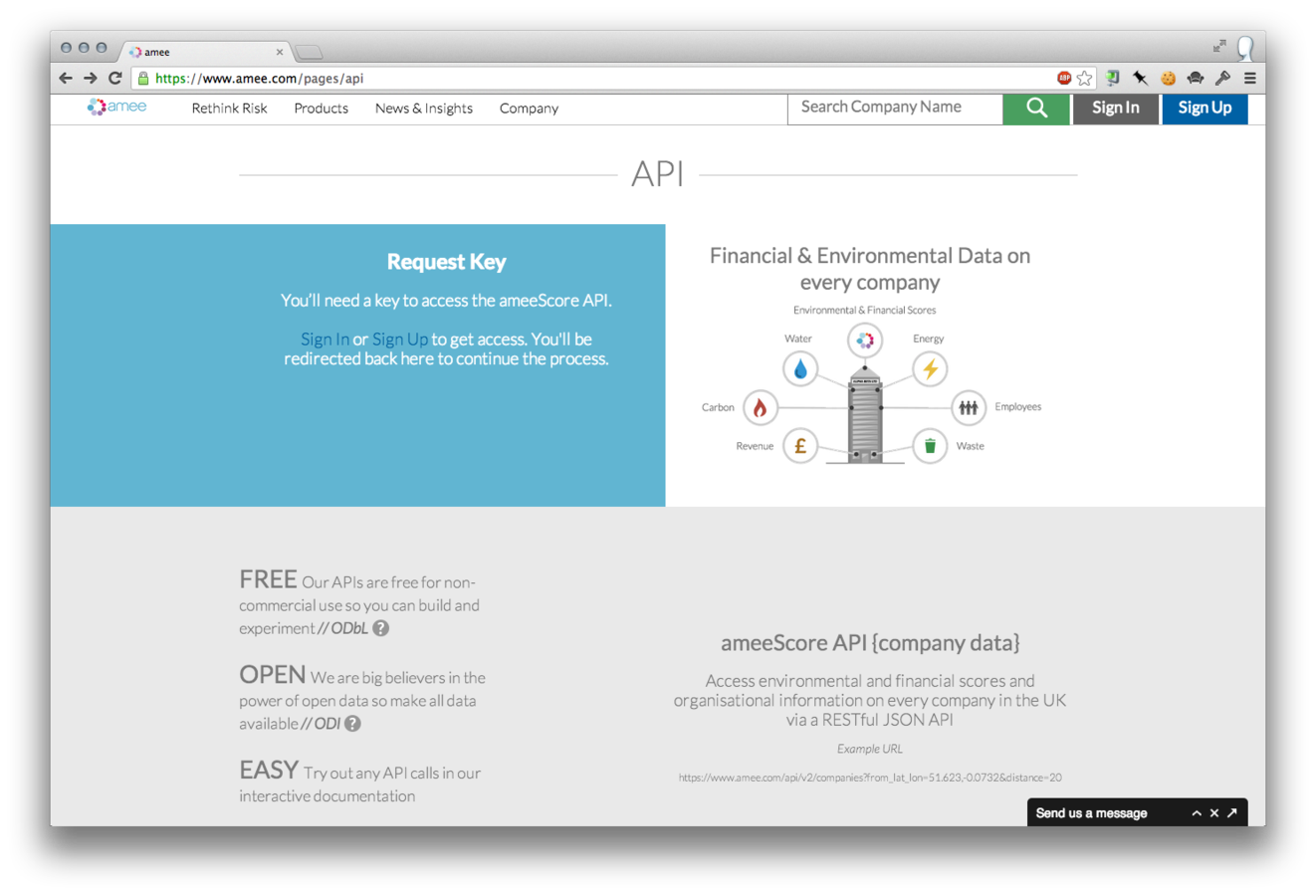
Task: Click the blue Sign Up button
Action: click(x=1205, y=108)
